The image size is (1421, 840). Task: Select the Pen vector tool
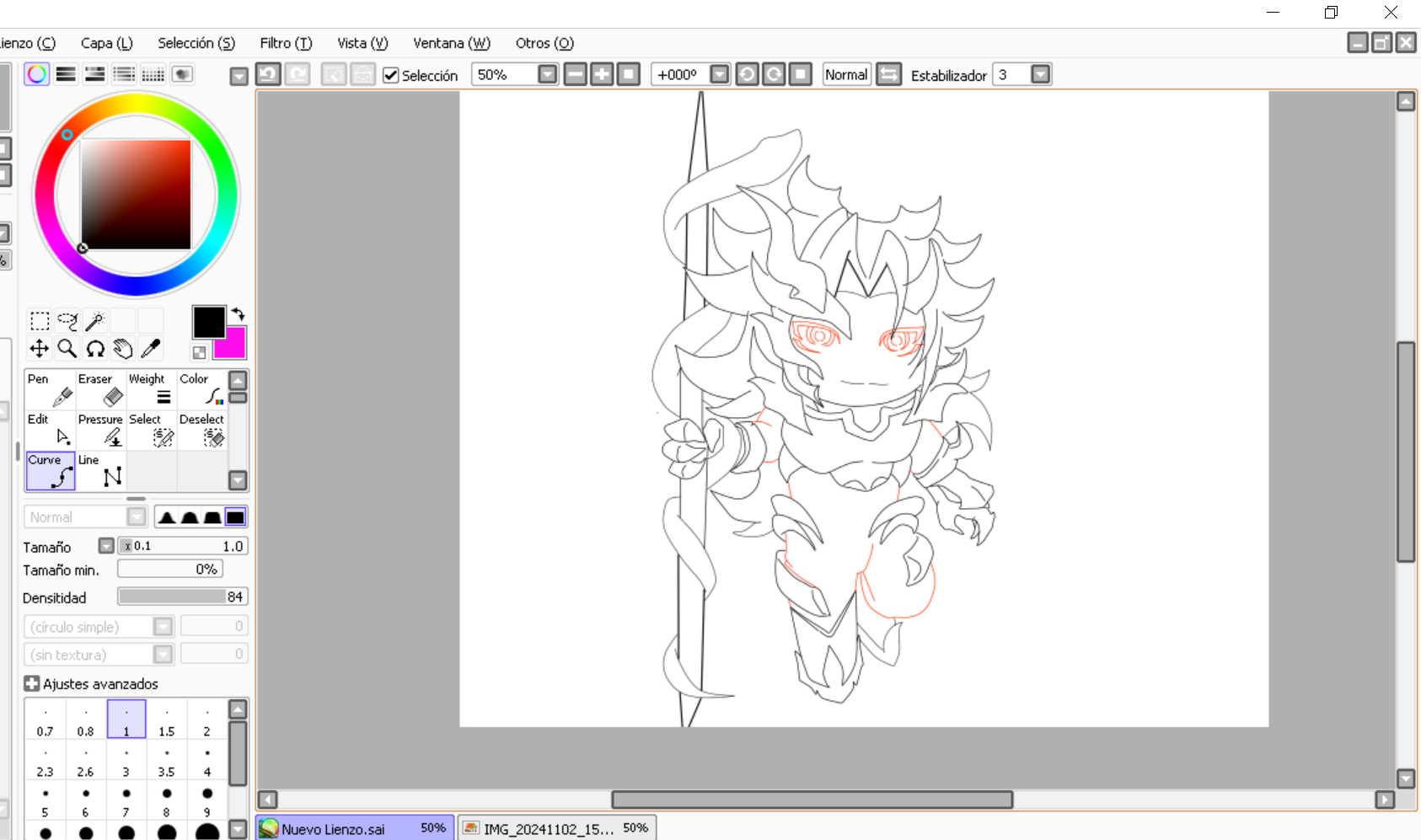51,389
